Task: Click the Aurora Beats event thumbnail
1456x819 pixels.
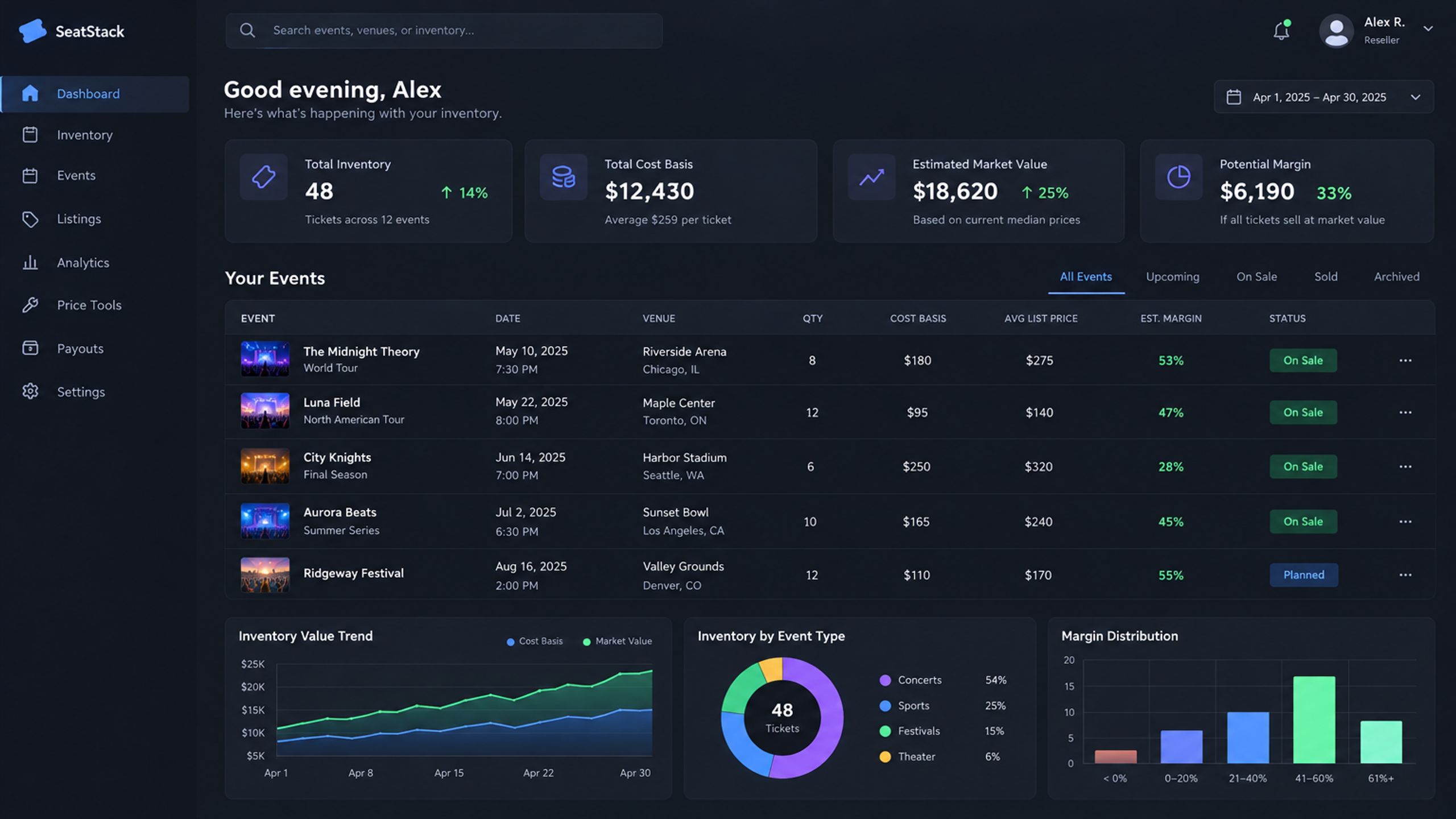Action: click(x=265, y=520)
